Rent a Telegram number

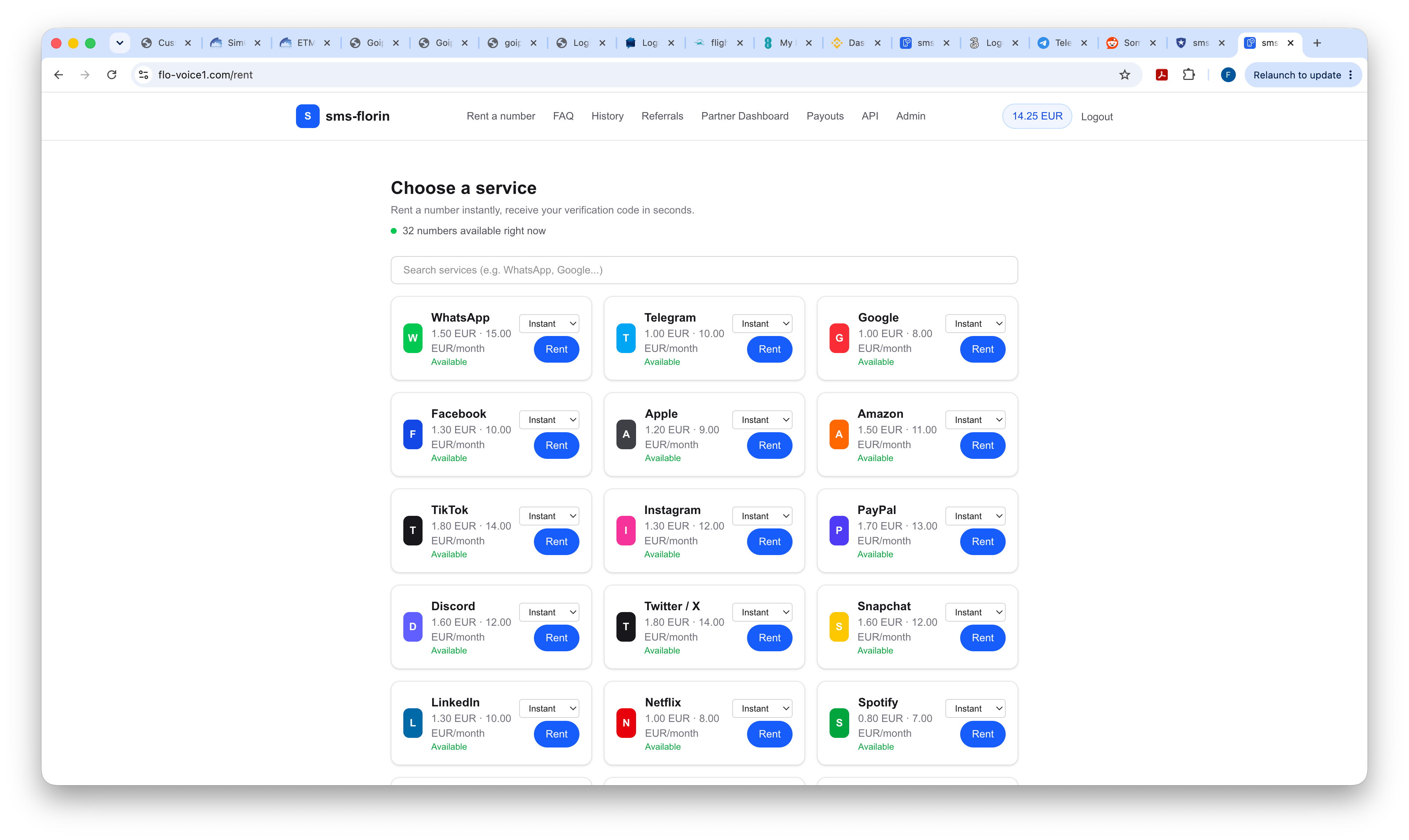770,349
